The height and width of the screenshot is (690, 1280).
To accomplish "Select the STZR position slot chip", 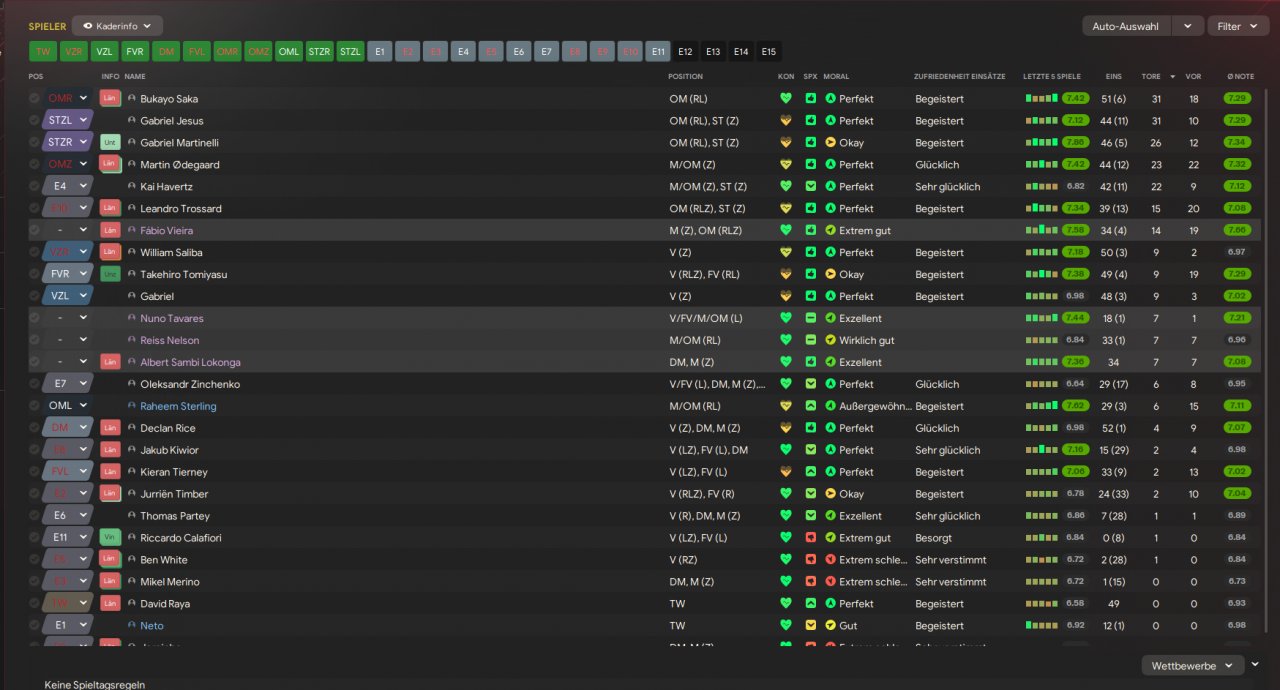I will click(x=320, y=51).
